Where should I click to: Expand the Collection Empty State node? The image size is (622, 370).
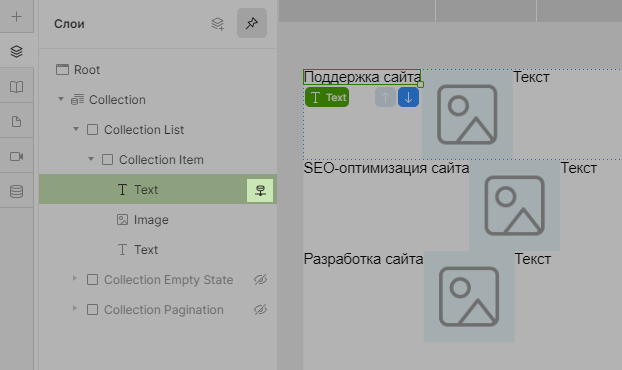[75, 278]
